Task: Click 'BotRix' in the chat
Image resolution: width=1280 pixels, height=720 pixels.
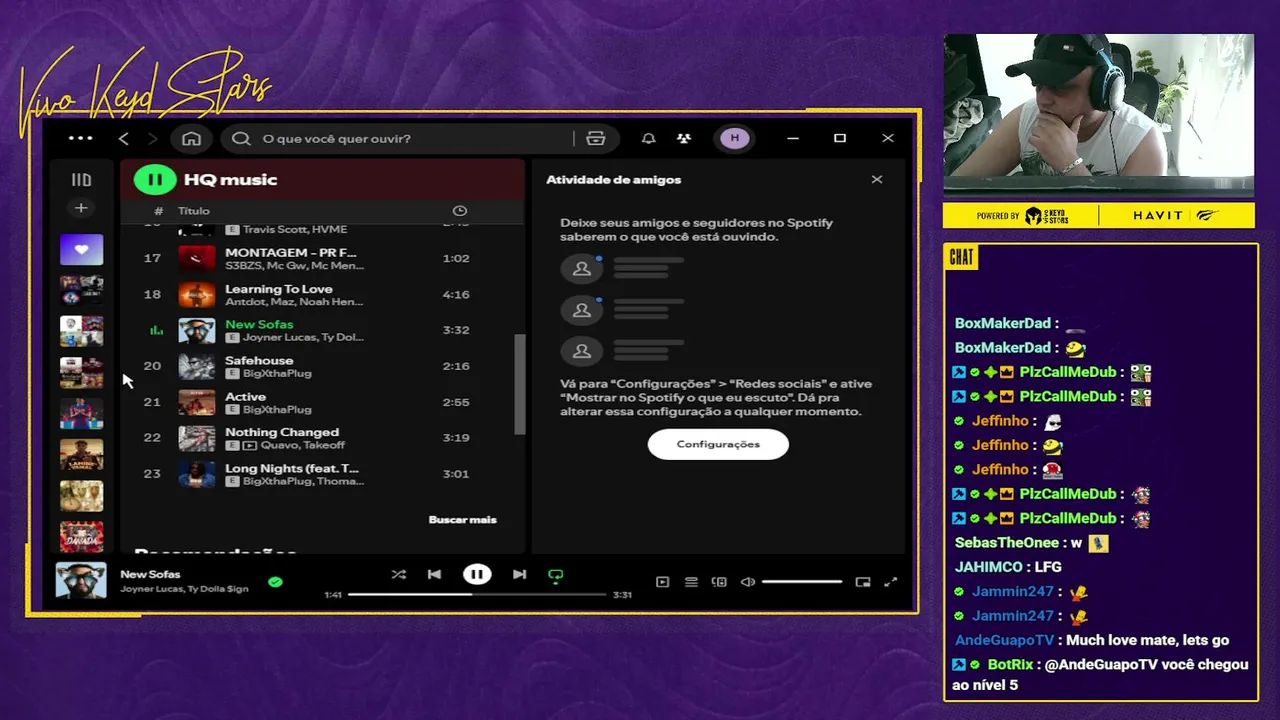Action: pyautogui.click(x=1010, y=665)
